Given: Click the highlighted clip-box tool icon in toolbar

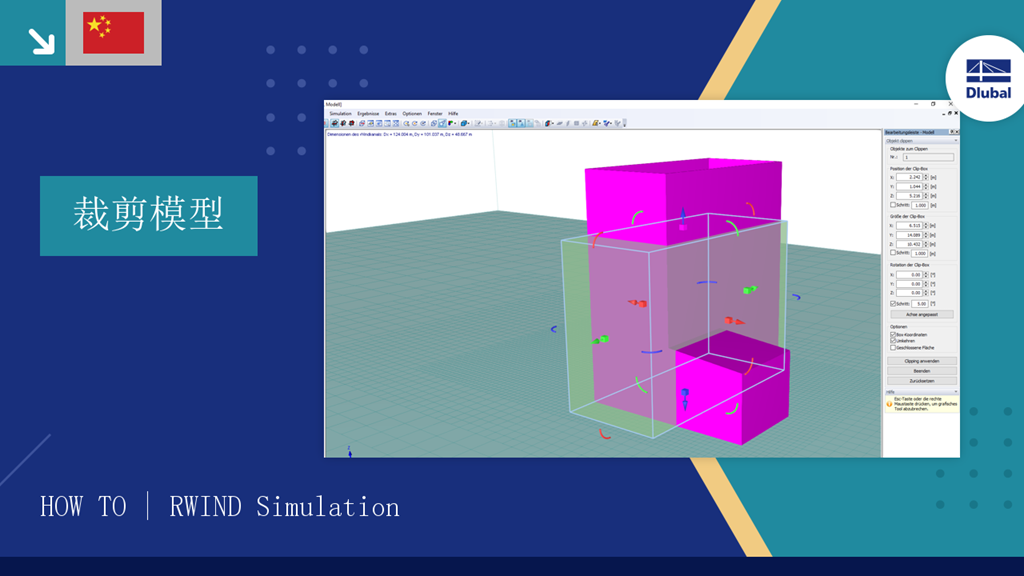Looking at the screenshot, I should tap(442, 123).
